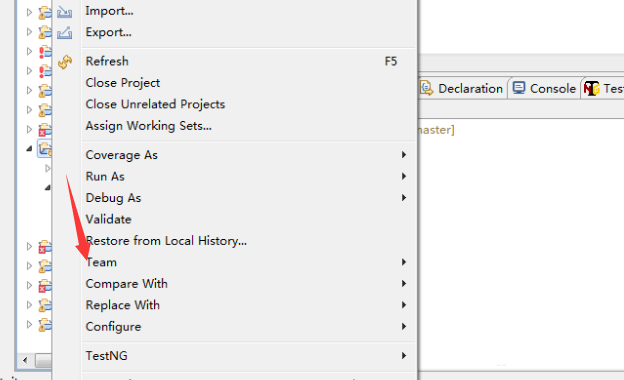Switch to the Declaration tab
This screenshot has height=380, width=624.
(462, 88)
